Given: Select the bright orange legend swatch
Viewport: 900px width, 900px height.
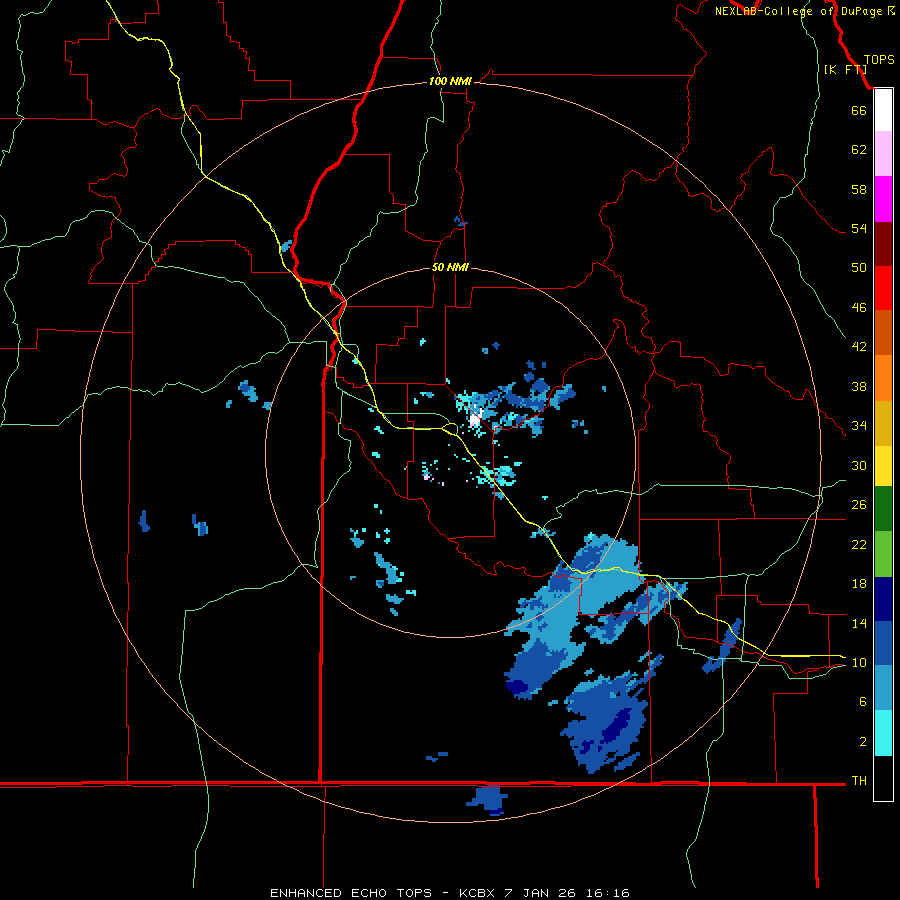Looking at the screenshot, I should (883, 378).
